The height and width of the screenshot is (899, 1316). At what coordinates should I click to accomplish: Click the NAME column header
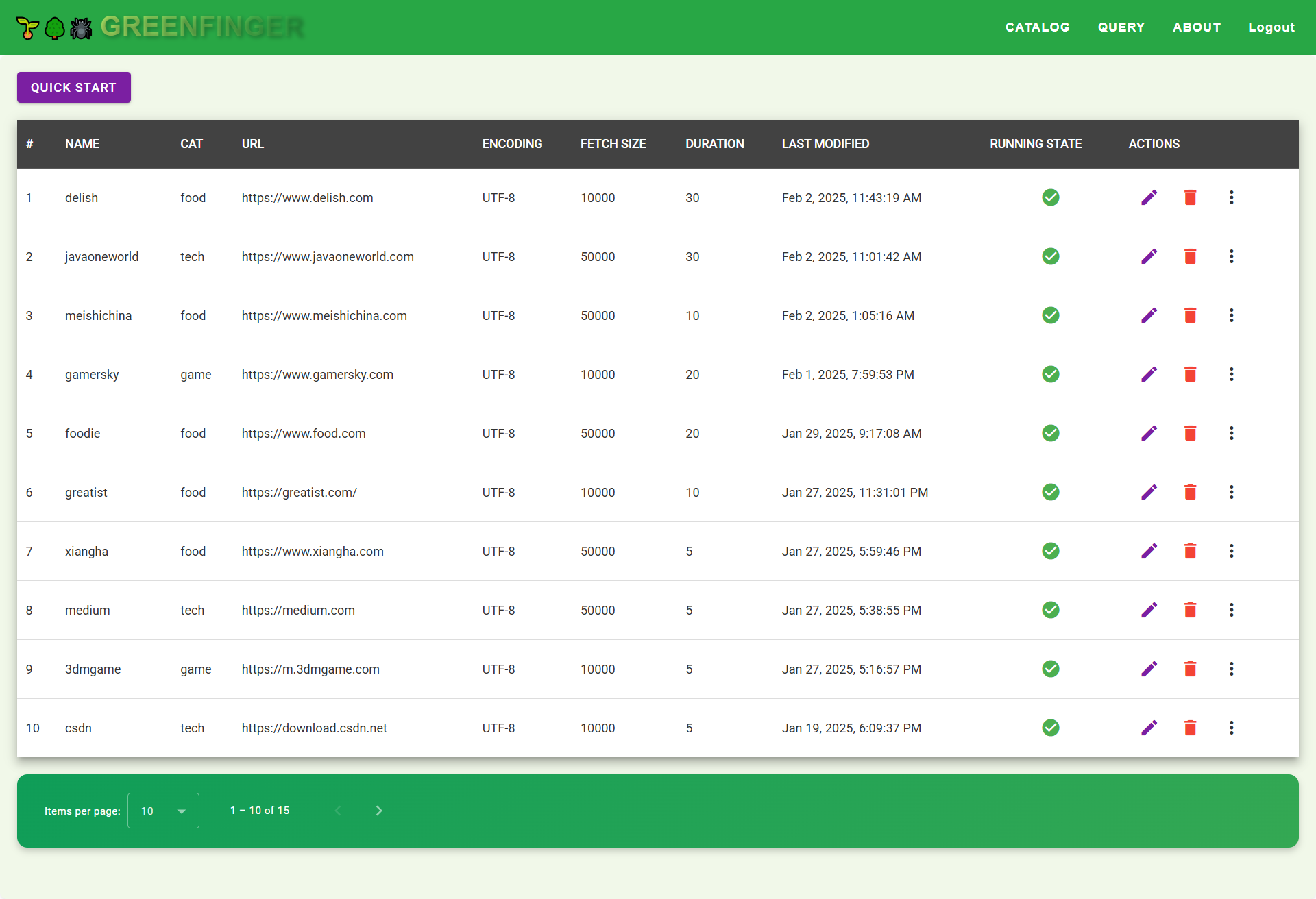tap(82, 144)
